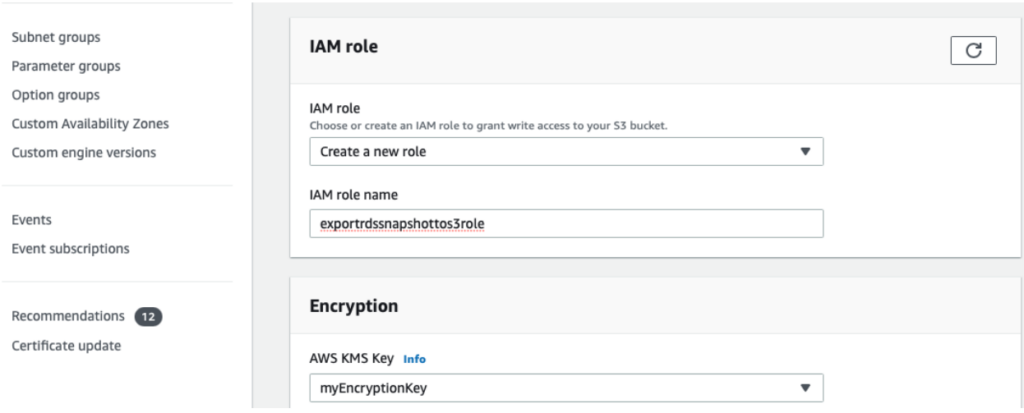The height and width of the screenshot is (413, 1024).
Task: Click the 12 badge beside Recommendations
Action: point(148,317)
